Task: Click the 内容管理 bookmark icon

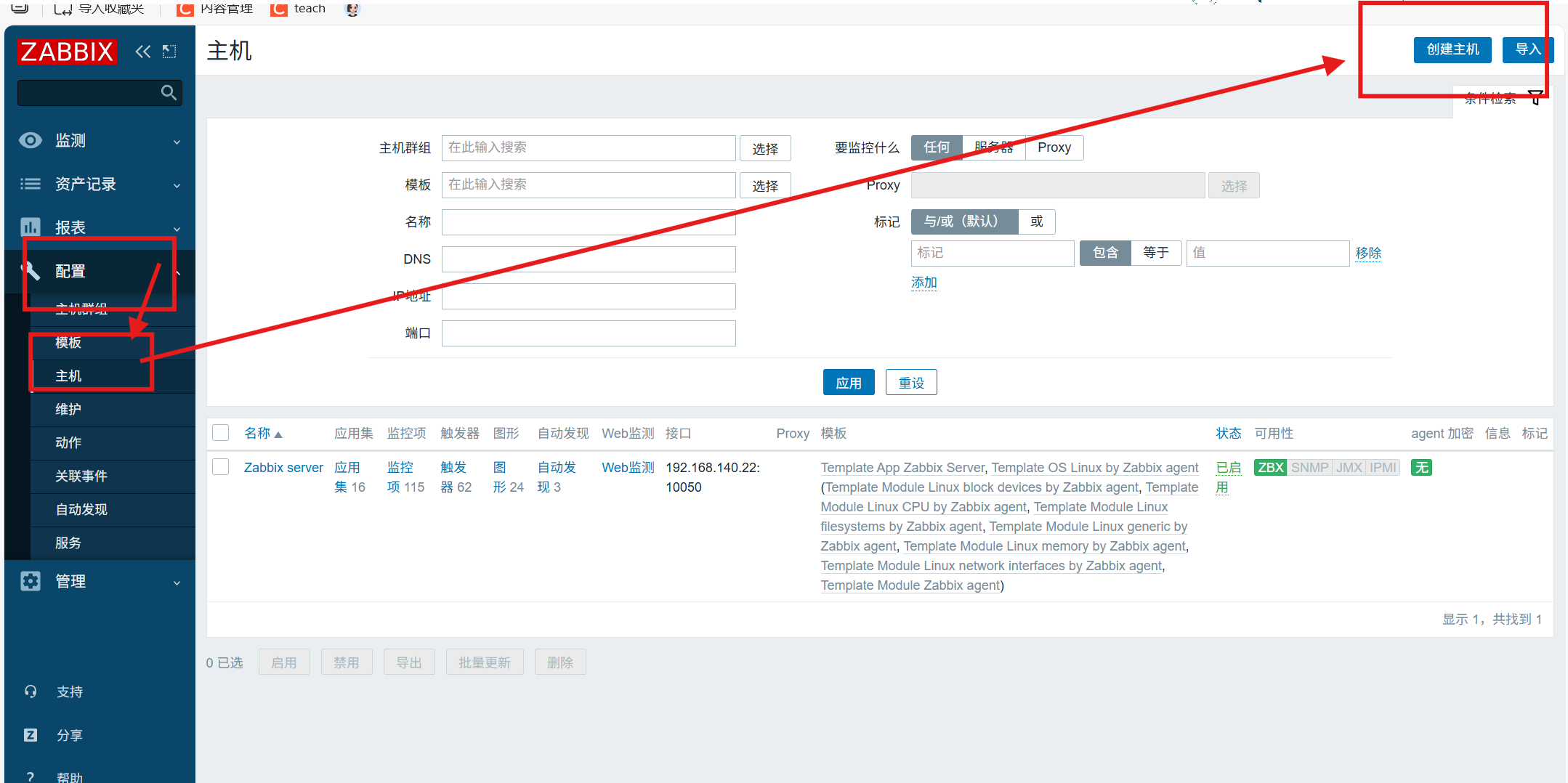Action: pyautogui.click(x=185, y=9)
